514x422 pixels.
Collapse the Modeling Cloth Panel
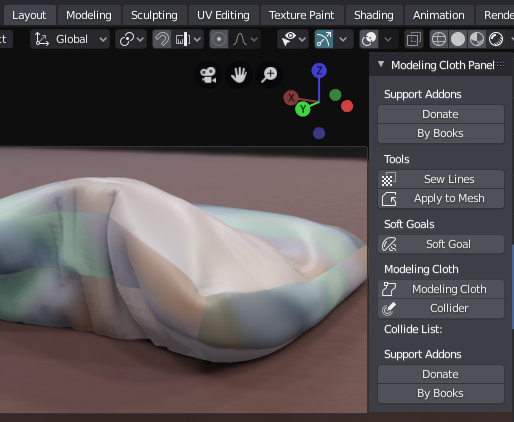pos(381,64)
